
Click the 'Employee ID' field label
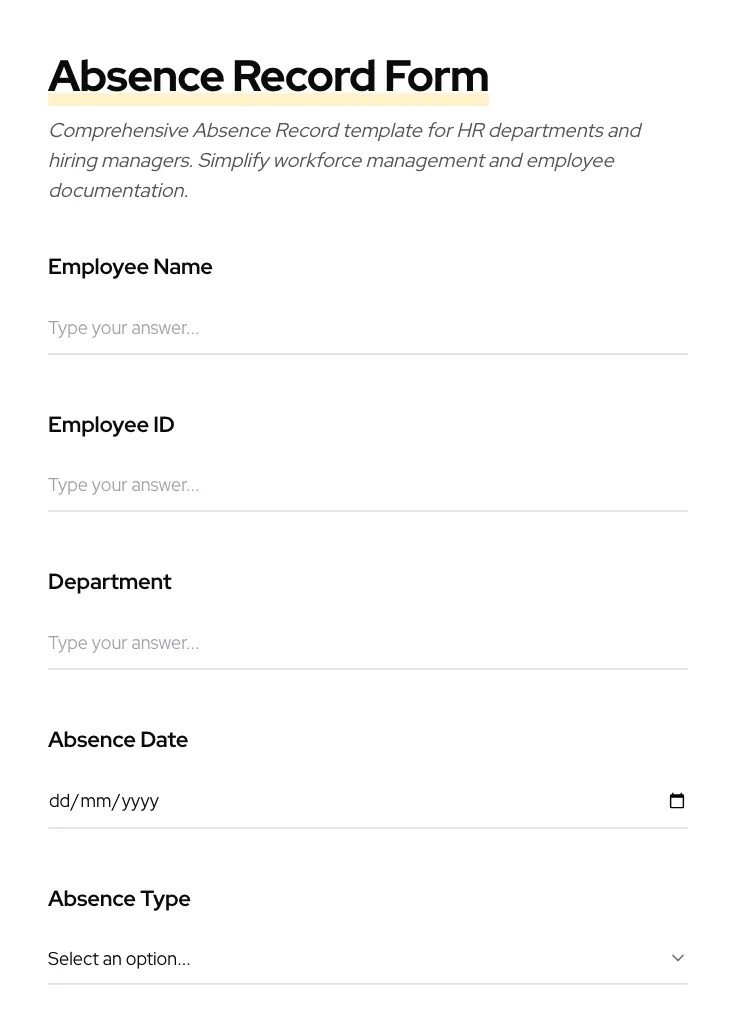coord(111,425)
